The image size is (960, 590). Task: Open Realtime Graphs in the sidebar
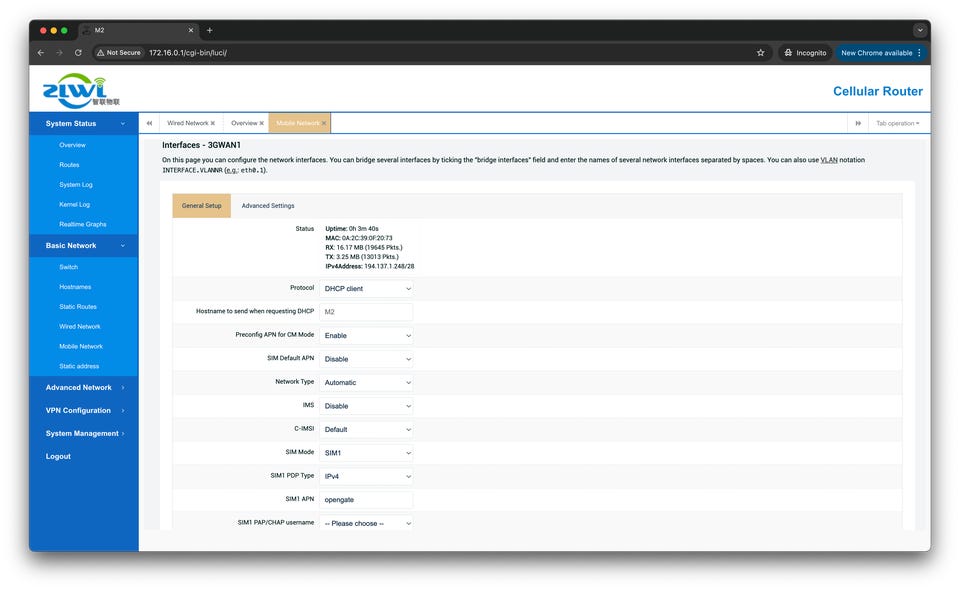coord(83,225)
